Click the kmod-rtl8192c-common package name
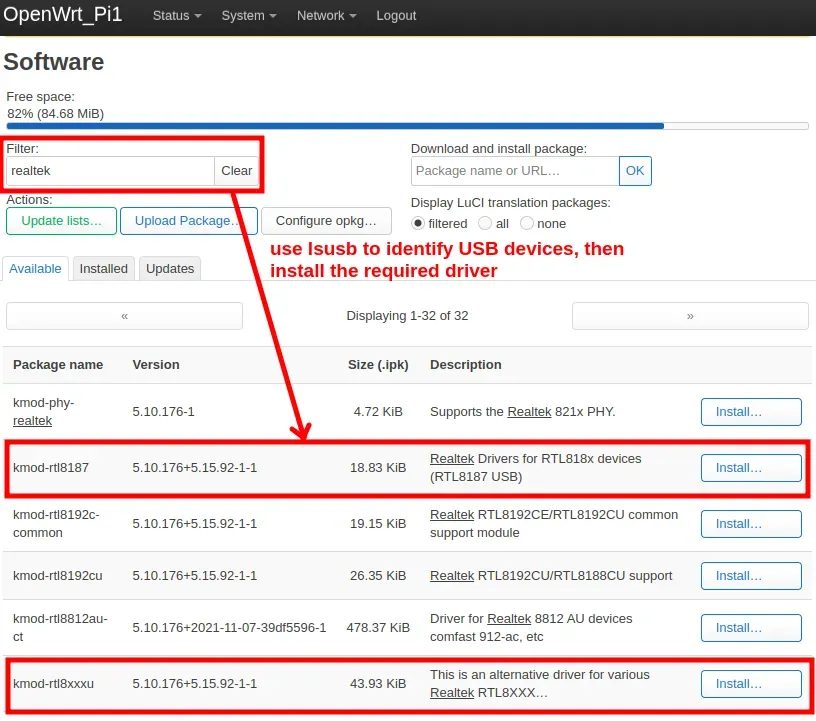This screenshot has width=816, height=721. coord(56,524)
